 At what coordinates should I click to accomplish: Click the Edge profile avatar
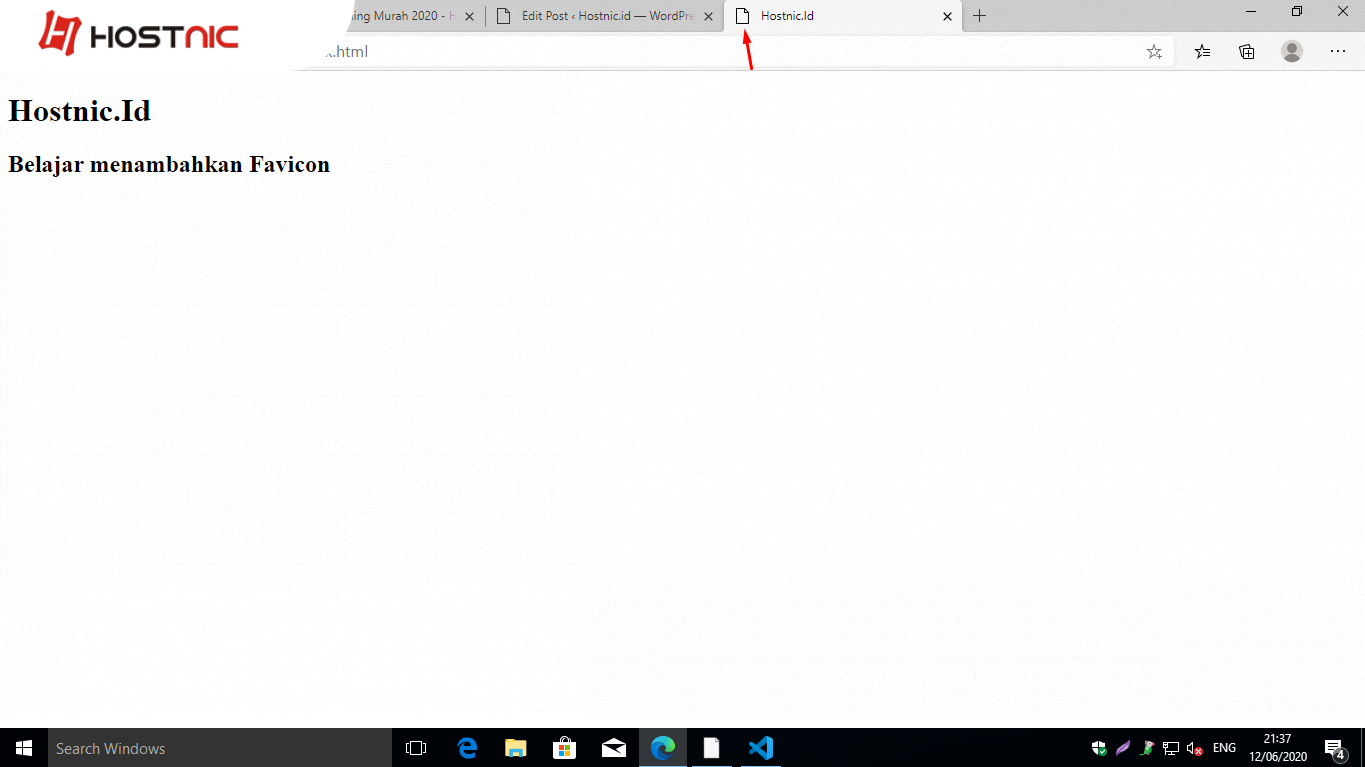coord(1291,50)
